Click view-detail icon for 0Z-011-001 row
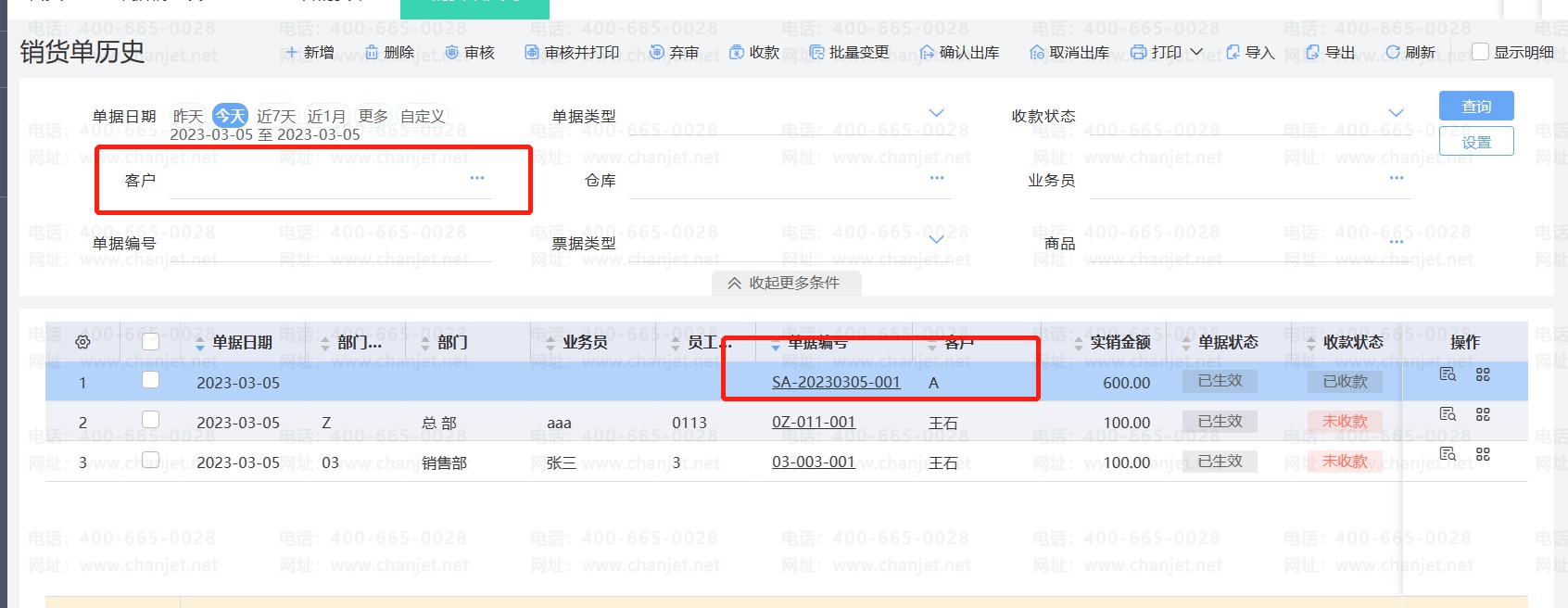The height and width of the screenshot is (608, 1568). (x=1448, y=414)
